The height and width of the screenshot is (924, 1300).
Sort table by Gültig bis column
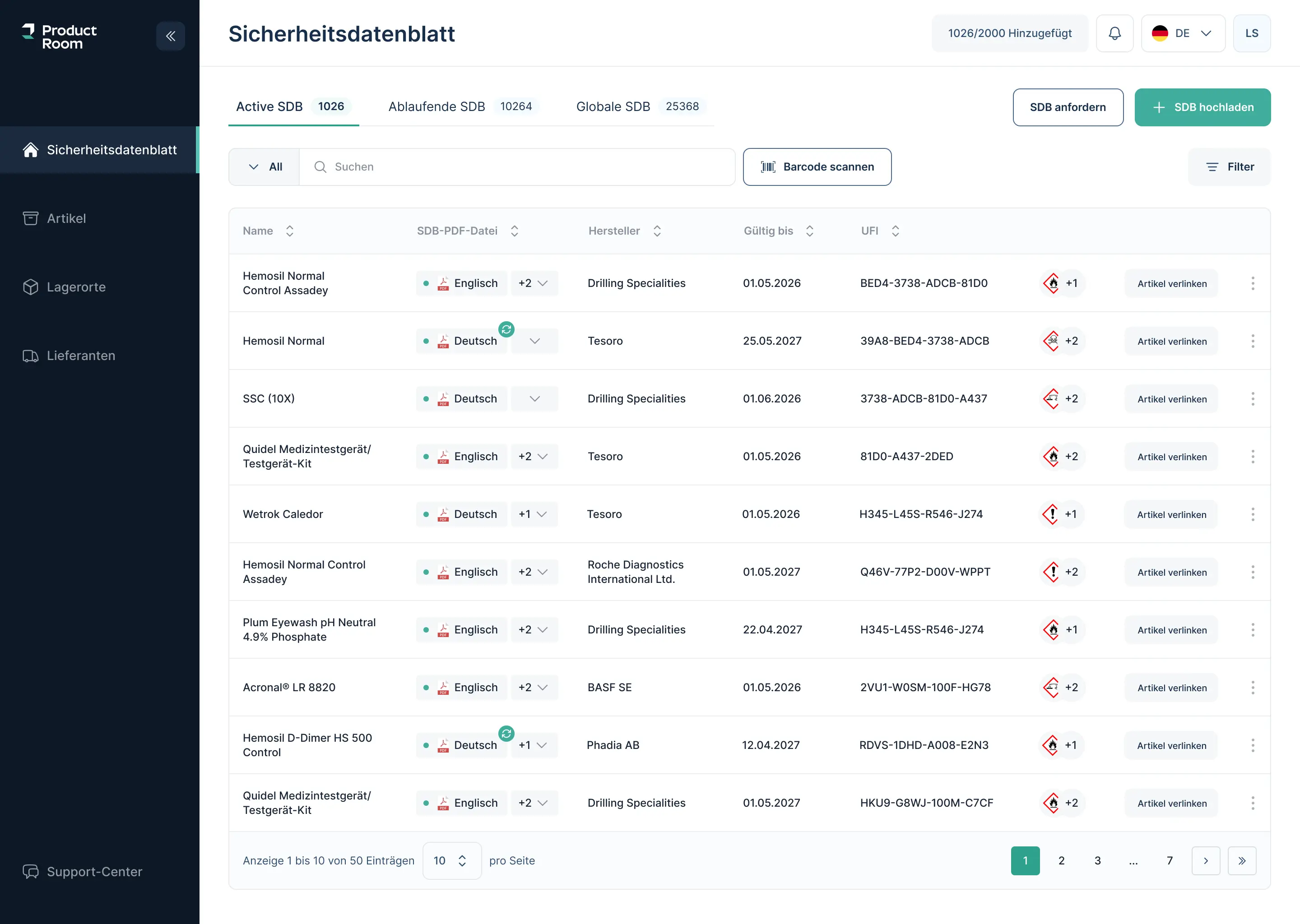point(809,231)
